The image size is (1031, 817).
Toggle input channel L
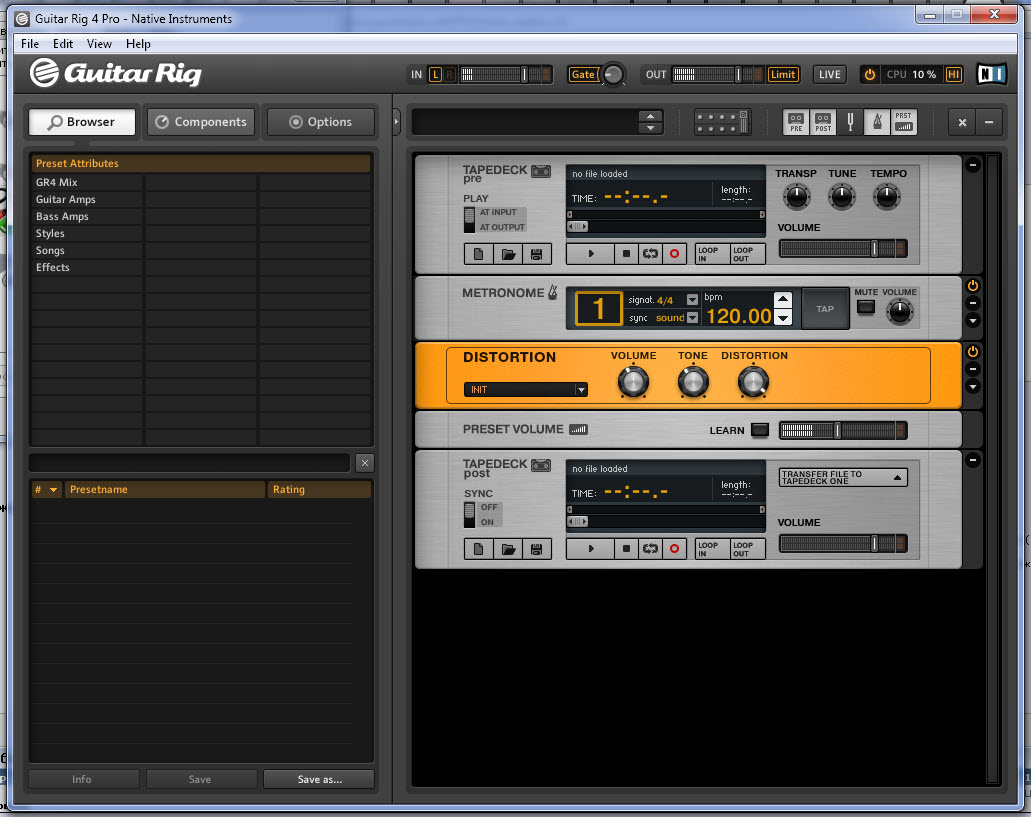pos(435,74)
